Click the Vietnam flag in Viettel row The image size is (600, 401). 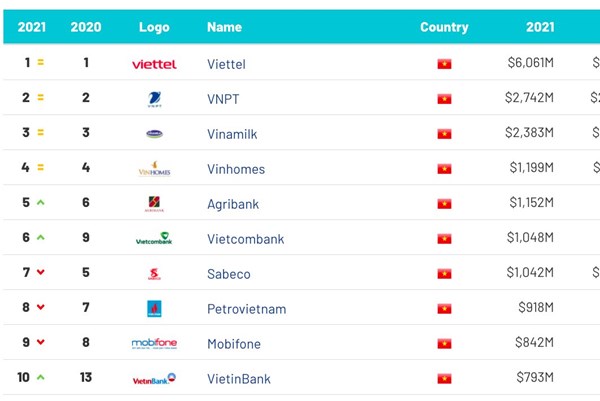click(x=444, y=64)
